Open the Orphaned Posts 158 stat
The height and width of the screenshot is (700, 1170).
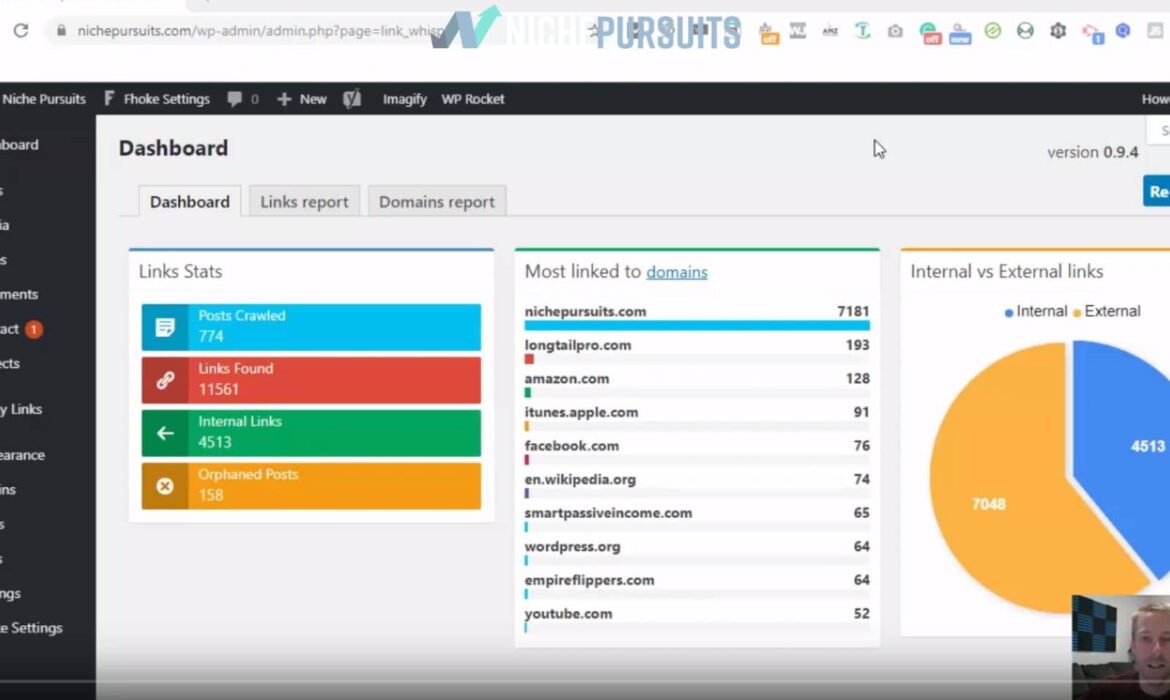(311, 487)
